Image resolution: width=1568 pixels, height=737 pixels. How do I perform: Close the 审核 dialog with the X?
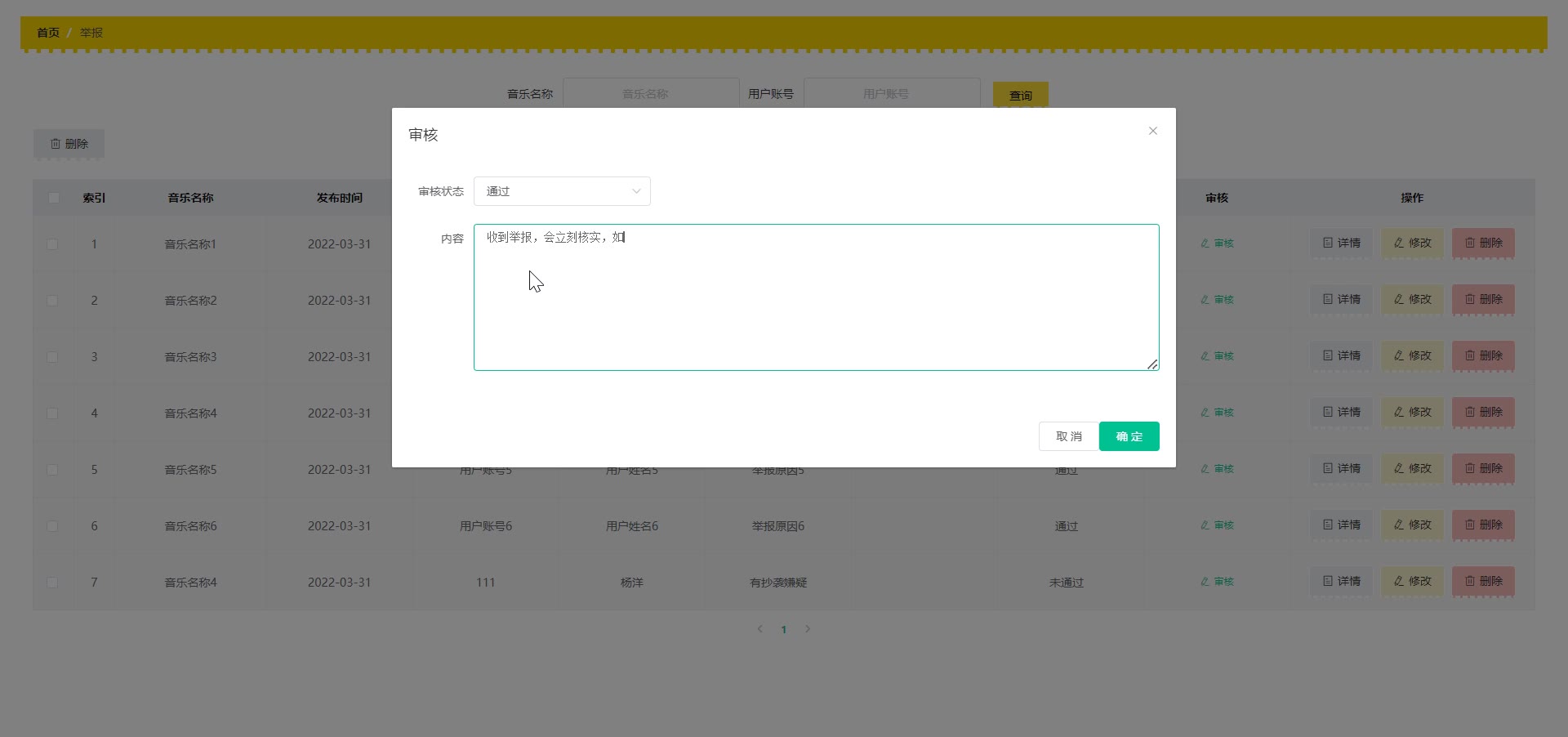point(1152,131)
